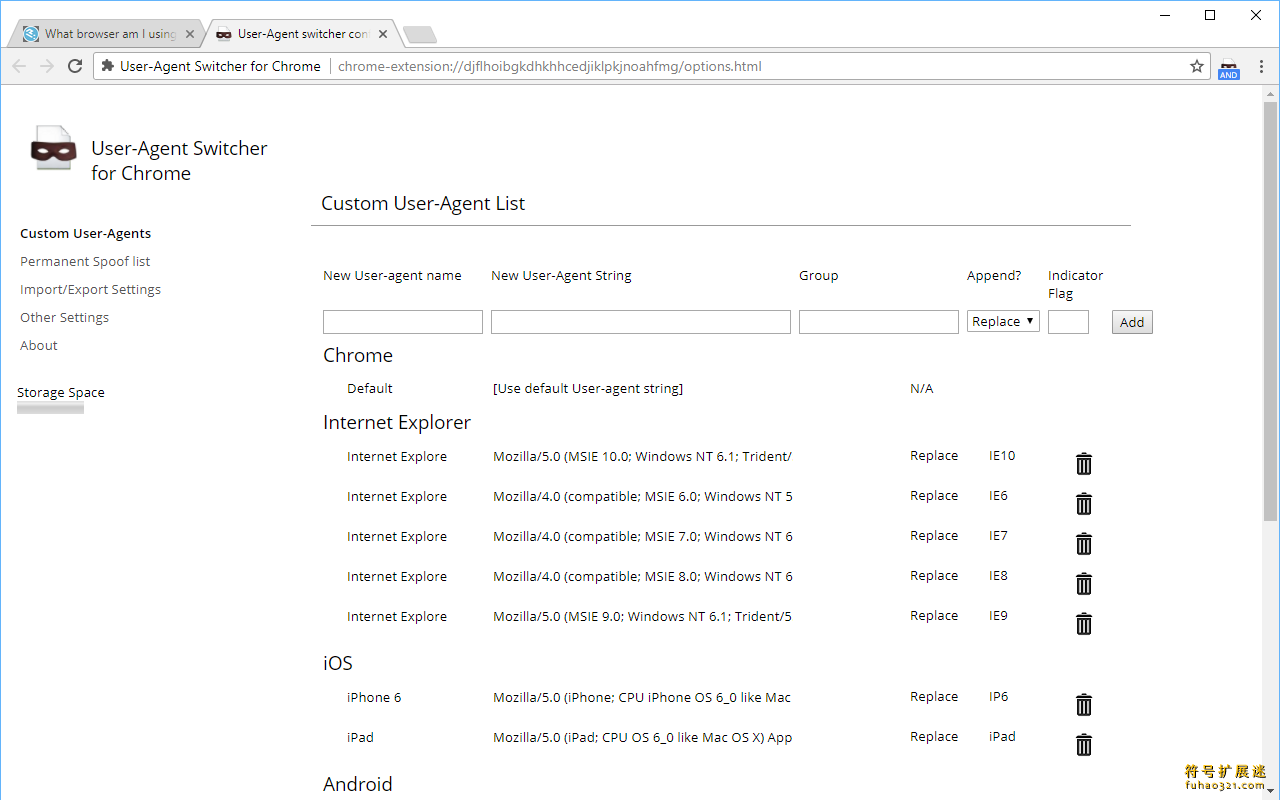
Task: Click the 'Chrome' group heading
Action: [358, 355]
